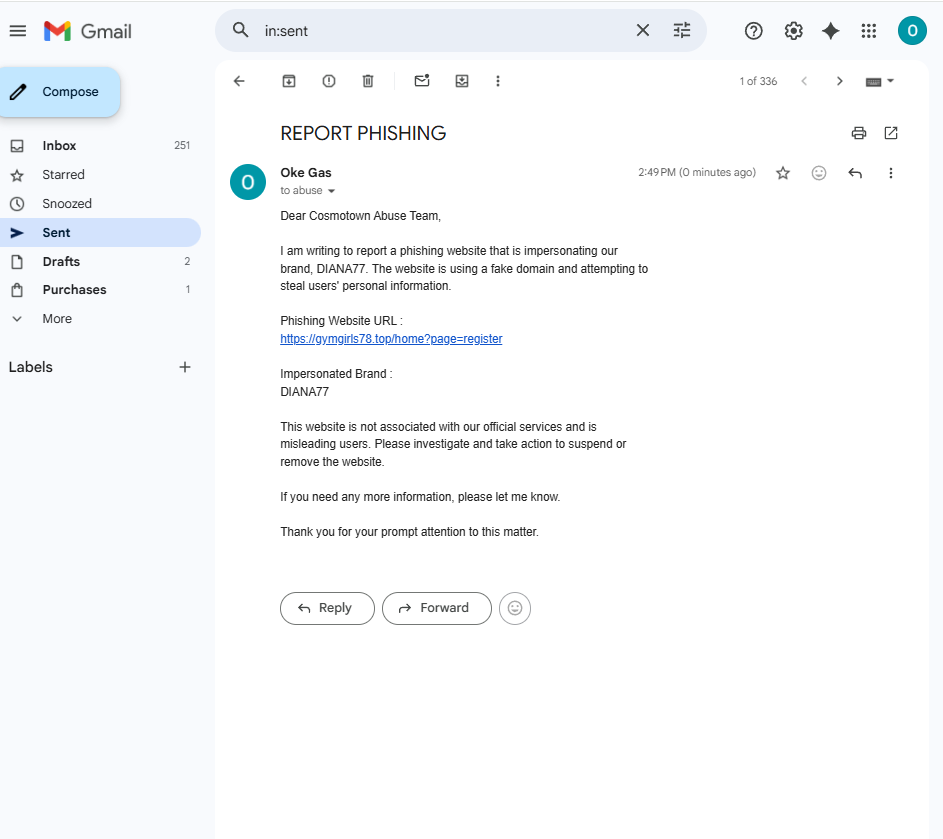
Task: Click the emoji reaction button beside Forward
Action: click(515, 608)
